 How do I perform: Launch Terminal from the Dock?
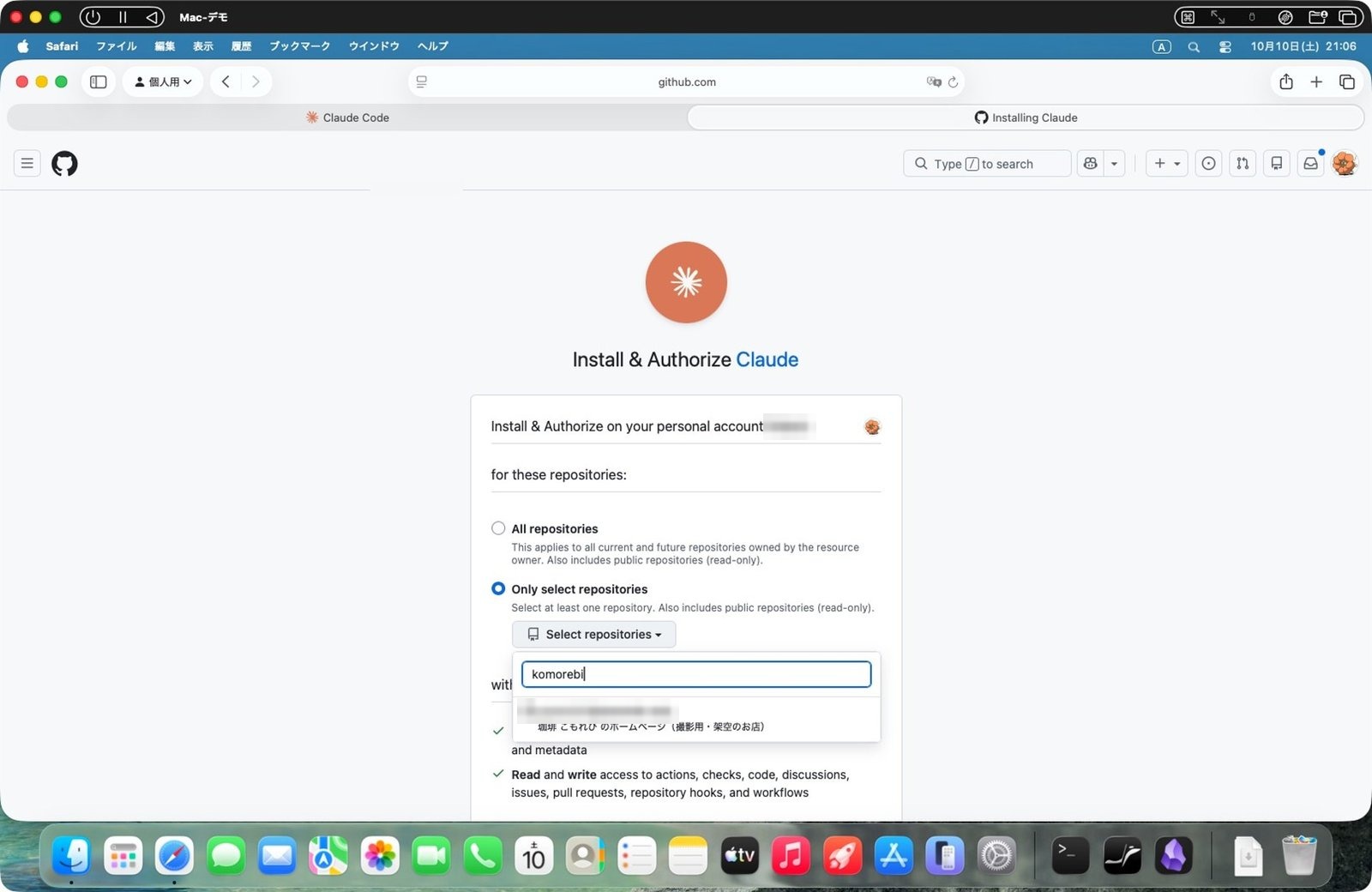pyautogui.click(x=1070, y=856)
